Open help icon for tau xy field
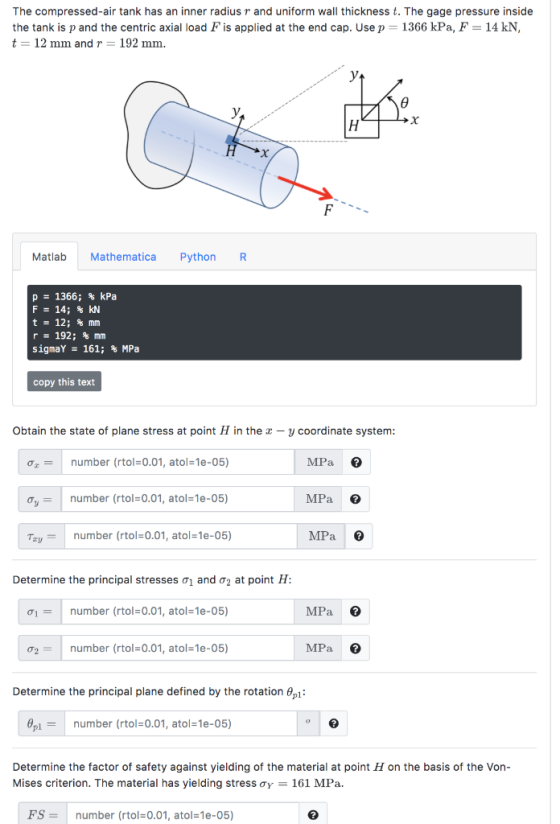The height and width of the screenshot is (824, 560). (x=359, y=536)
